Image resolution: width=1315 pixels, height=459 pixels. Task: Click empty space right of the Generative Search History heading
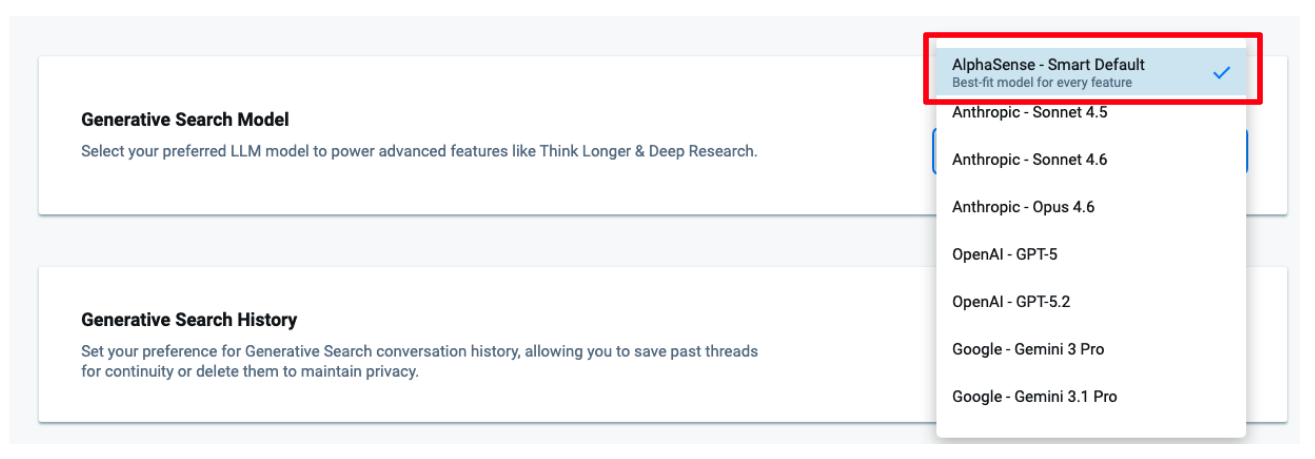coord(600,320)
